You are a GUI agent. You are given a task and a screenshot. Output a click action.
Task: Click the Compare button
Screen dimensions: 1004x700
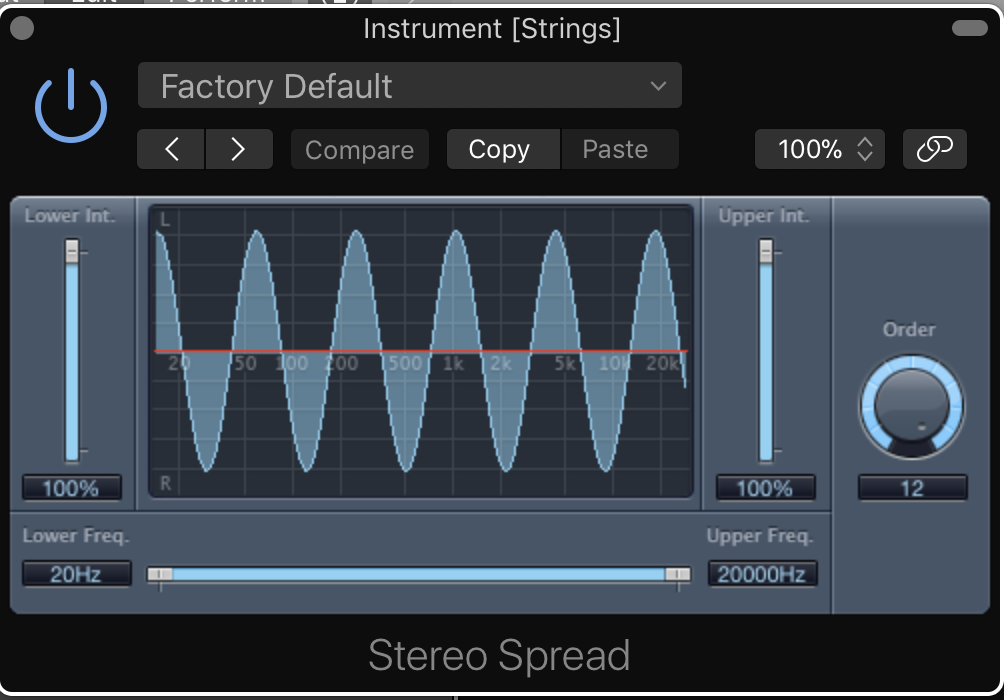[x=359, y=150]
